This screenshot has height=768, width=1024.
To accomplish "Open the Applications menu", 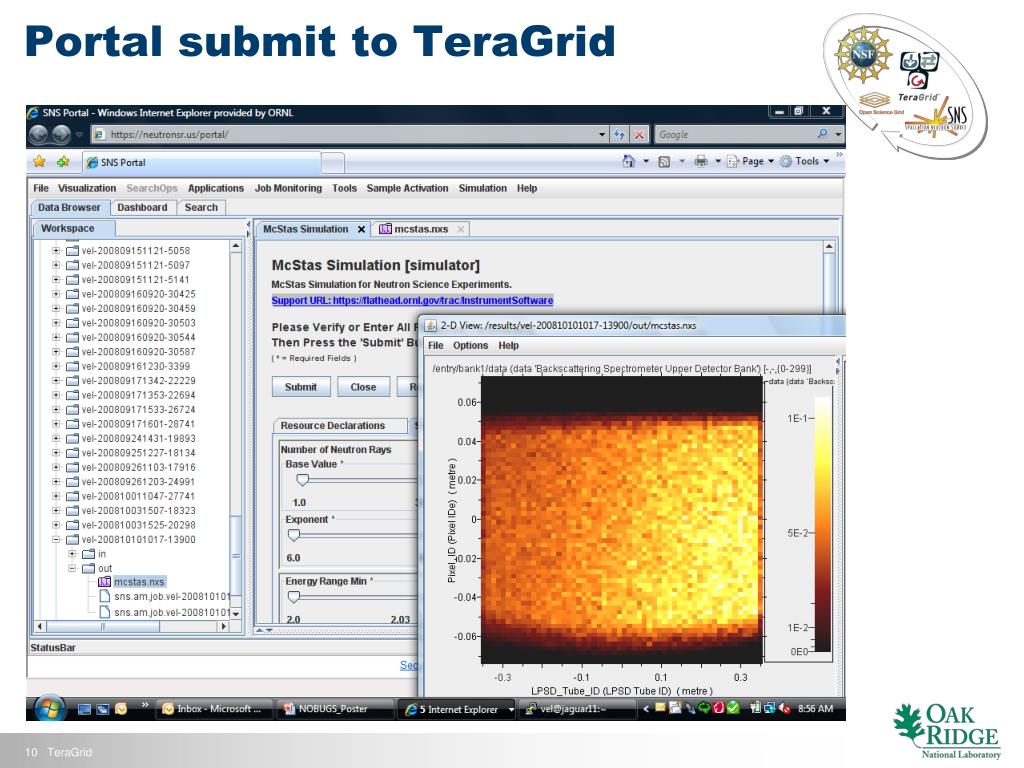I will (x=216, y=188).
